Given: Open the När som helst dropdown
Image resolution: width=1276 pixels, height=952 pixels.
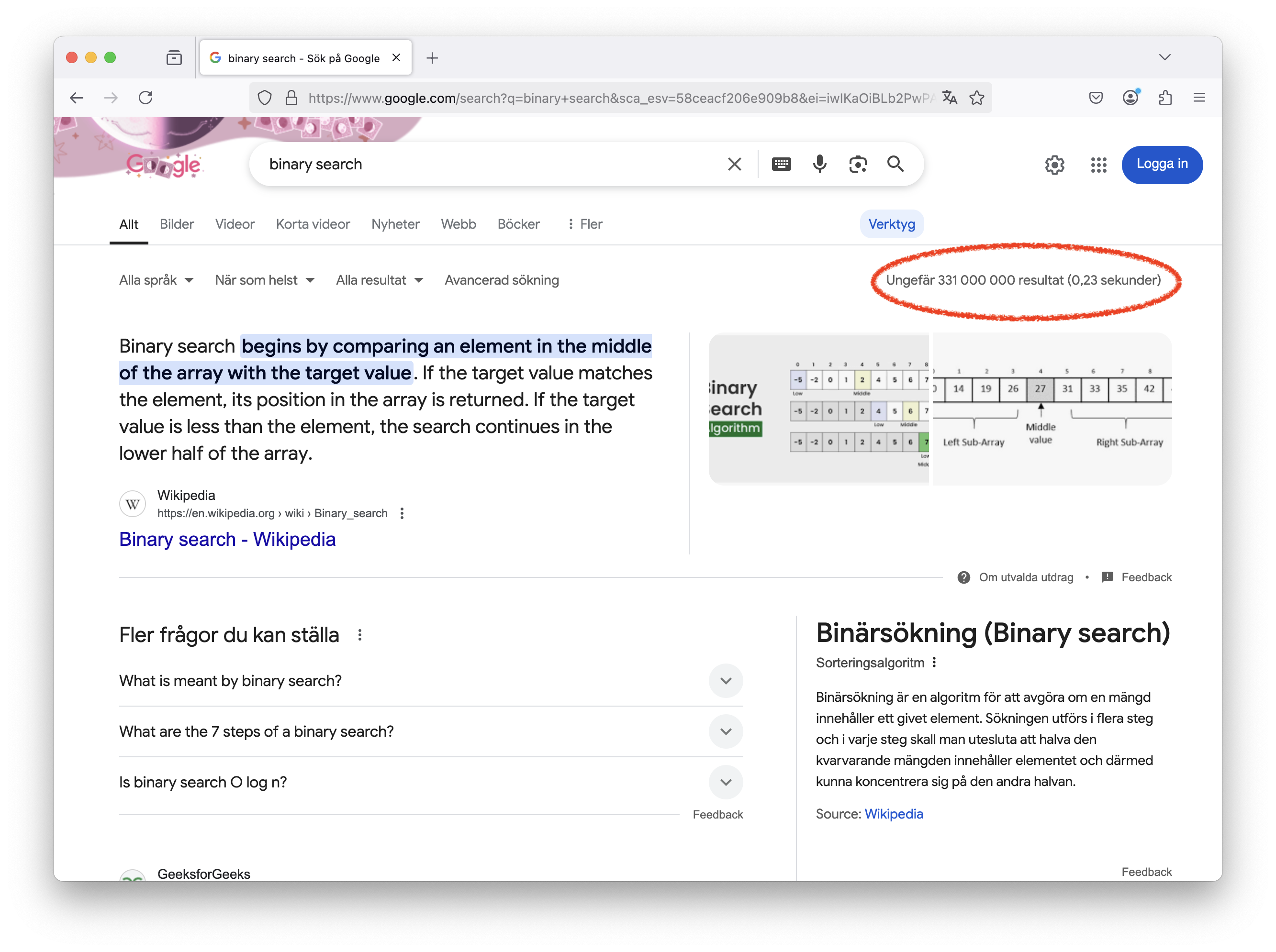Looking at the screenshot, I should [x=264, y=280].
